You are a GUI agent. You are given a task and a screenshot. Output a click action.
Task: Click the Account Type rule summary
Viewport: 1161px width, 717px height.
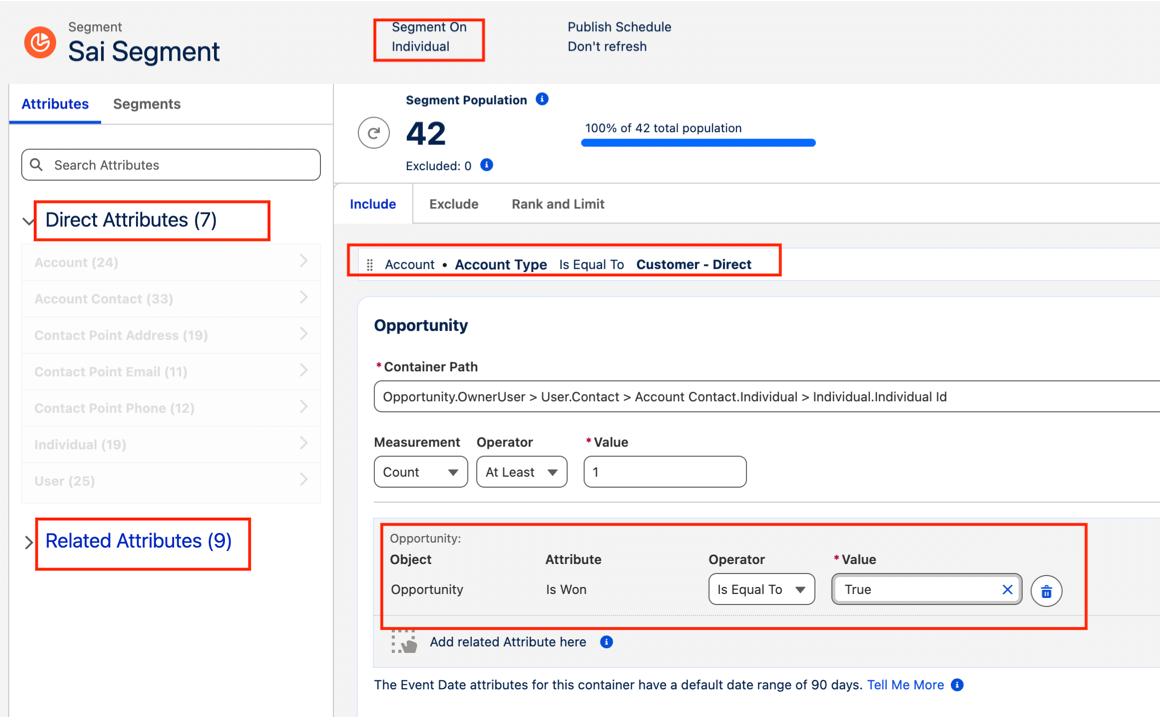(568, 264)
